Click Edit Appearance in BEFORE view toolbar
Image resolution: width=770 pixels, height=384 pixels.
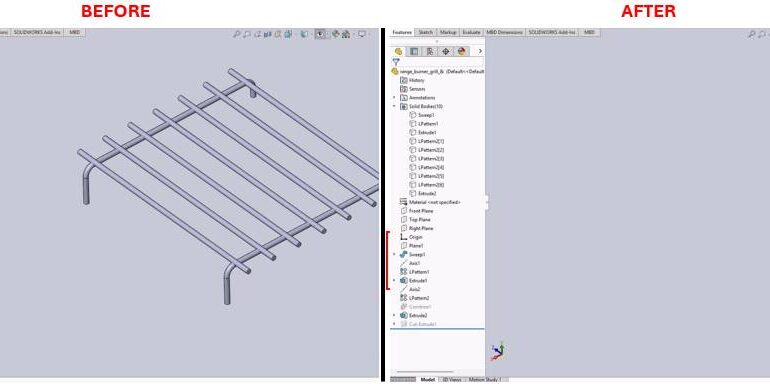[336, 34]
